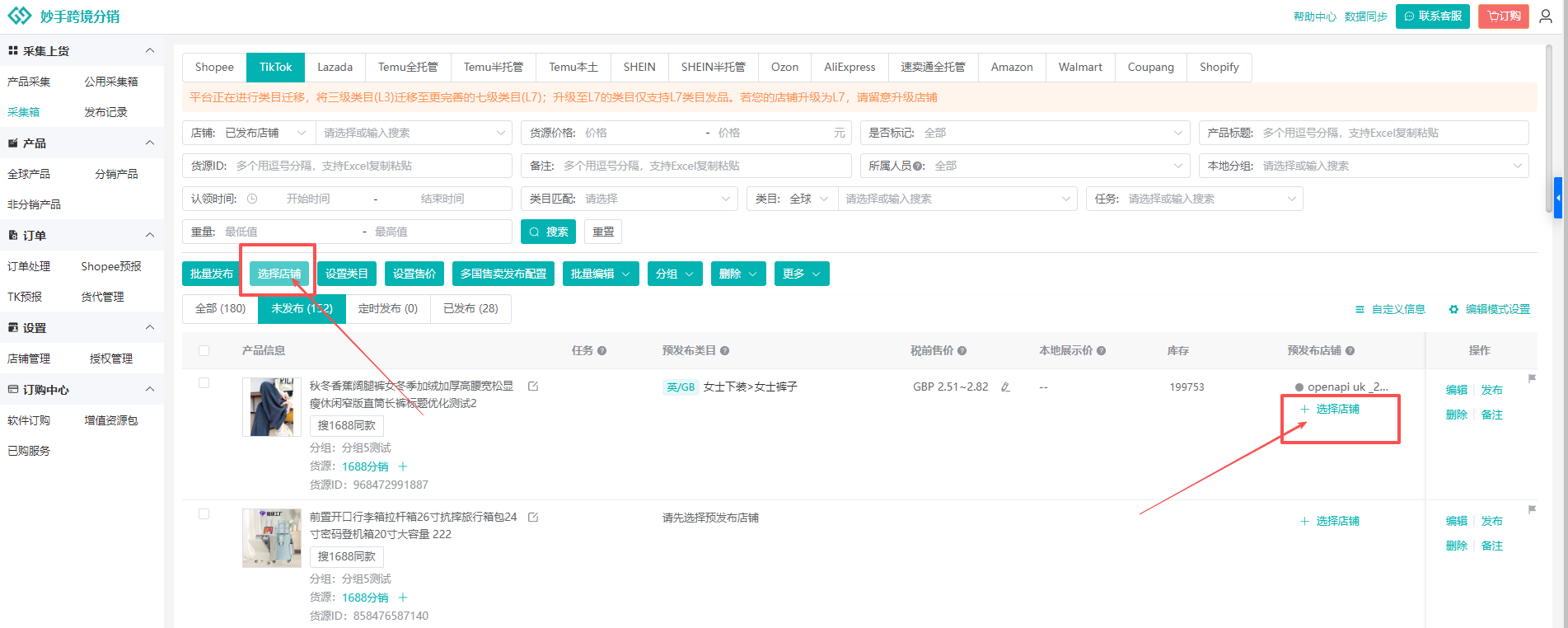1568x628 pixels.
Task: Click the plus icon beside 1688分销 for ID 968472991887
Action: 403,466
